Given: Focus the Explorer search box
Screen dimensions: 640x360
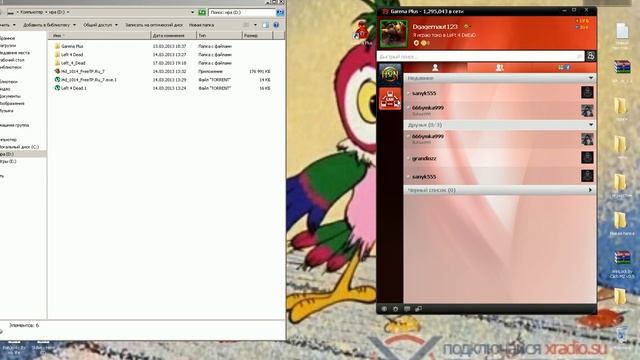Looking at the screenshot, I should (242, 12).
